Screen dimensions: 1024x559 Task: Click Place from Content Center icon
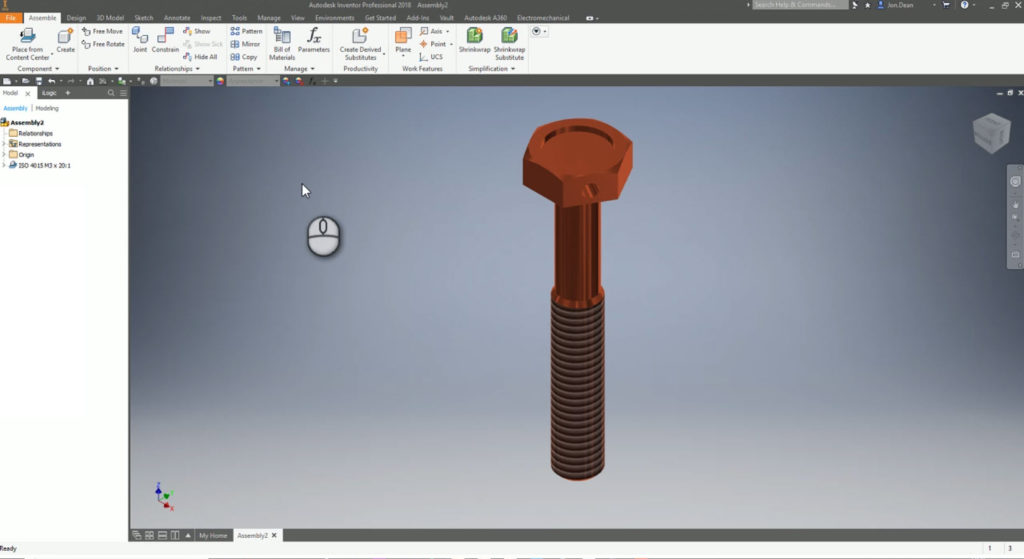(27, 37)
